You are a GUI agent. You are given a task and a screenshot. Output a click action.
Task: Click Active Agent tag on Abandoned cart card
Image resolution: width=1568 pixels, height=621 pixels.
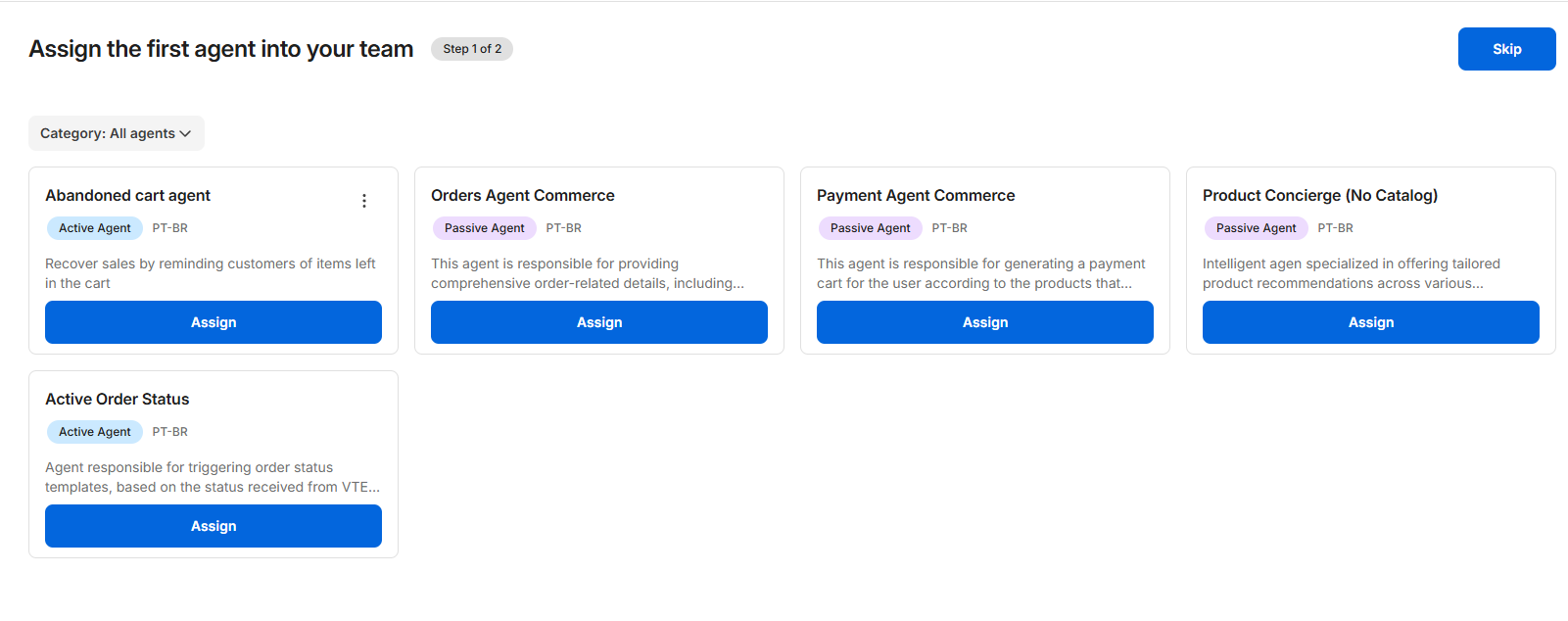pos(94,228)
